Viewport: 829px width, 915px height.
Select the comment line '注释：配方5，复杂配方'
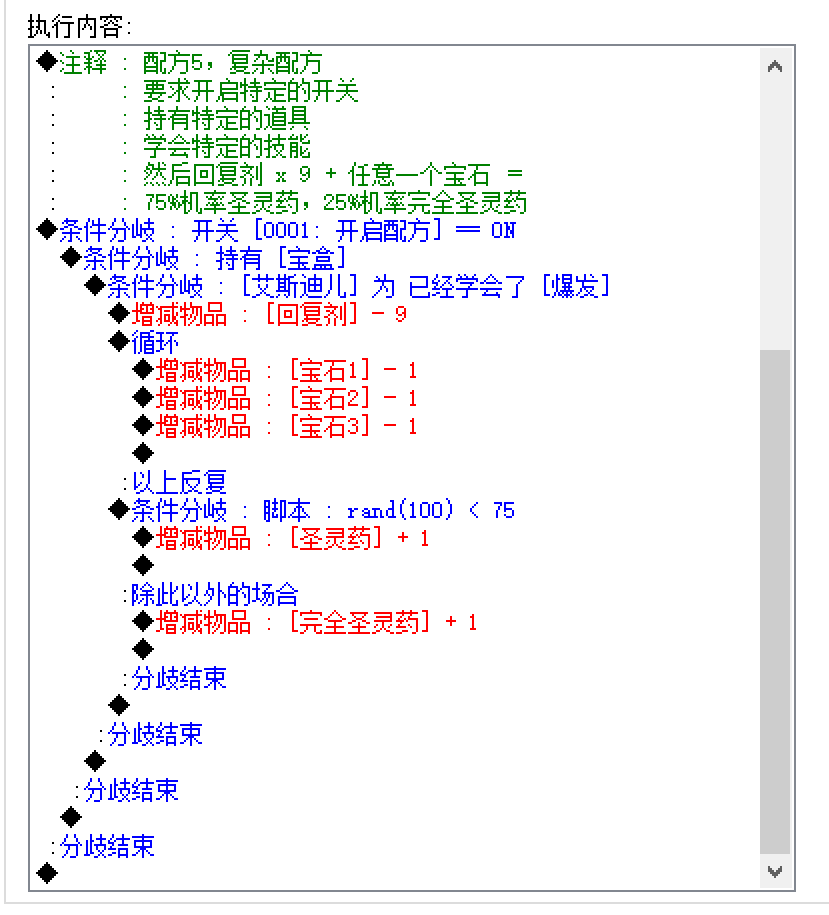(x=179, y=62)
